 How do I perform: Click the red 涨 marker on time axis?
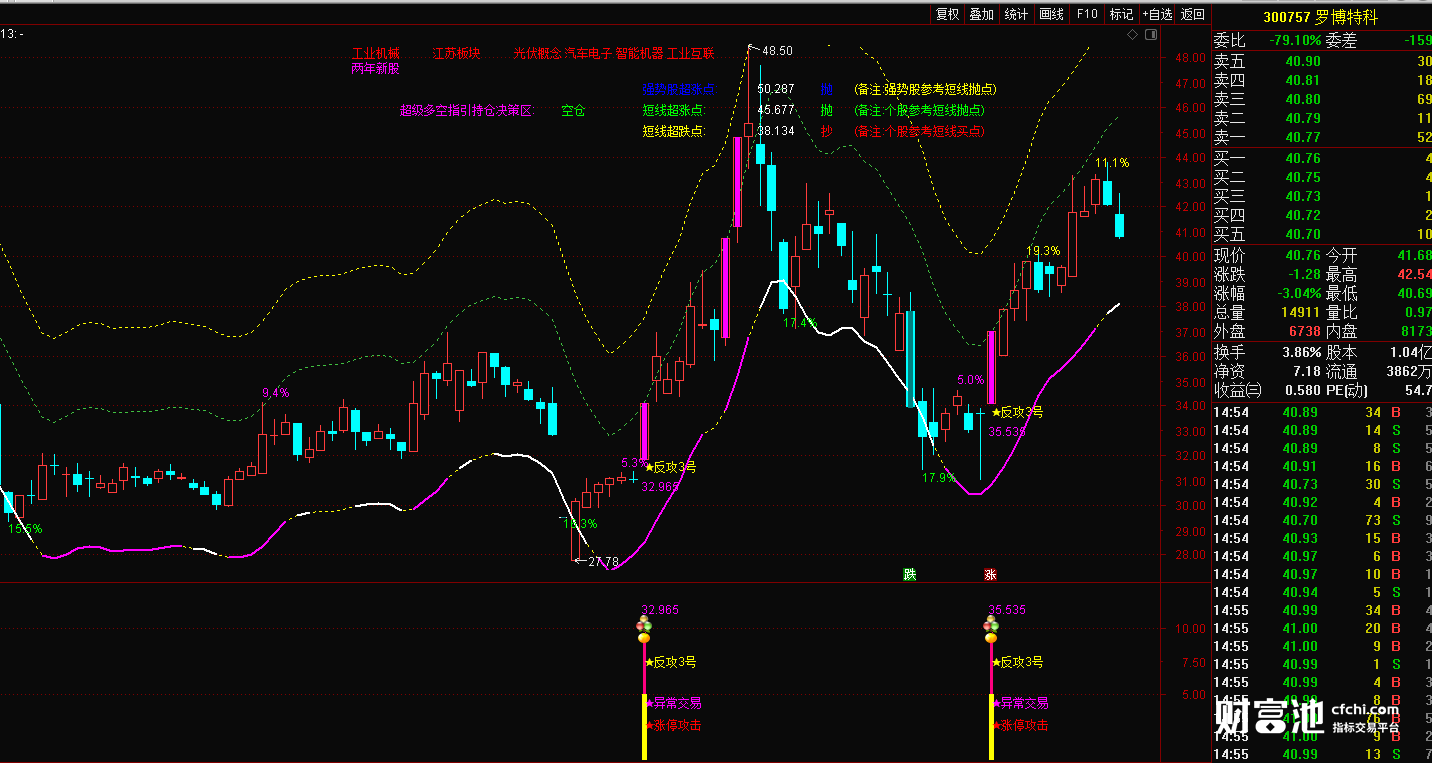coord(990,574)
